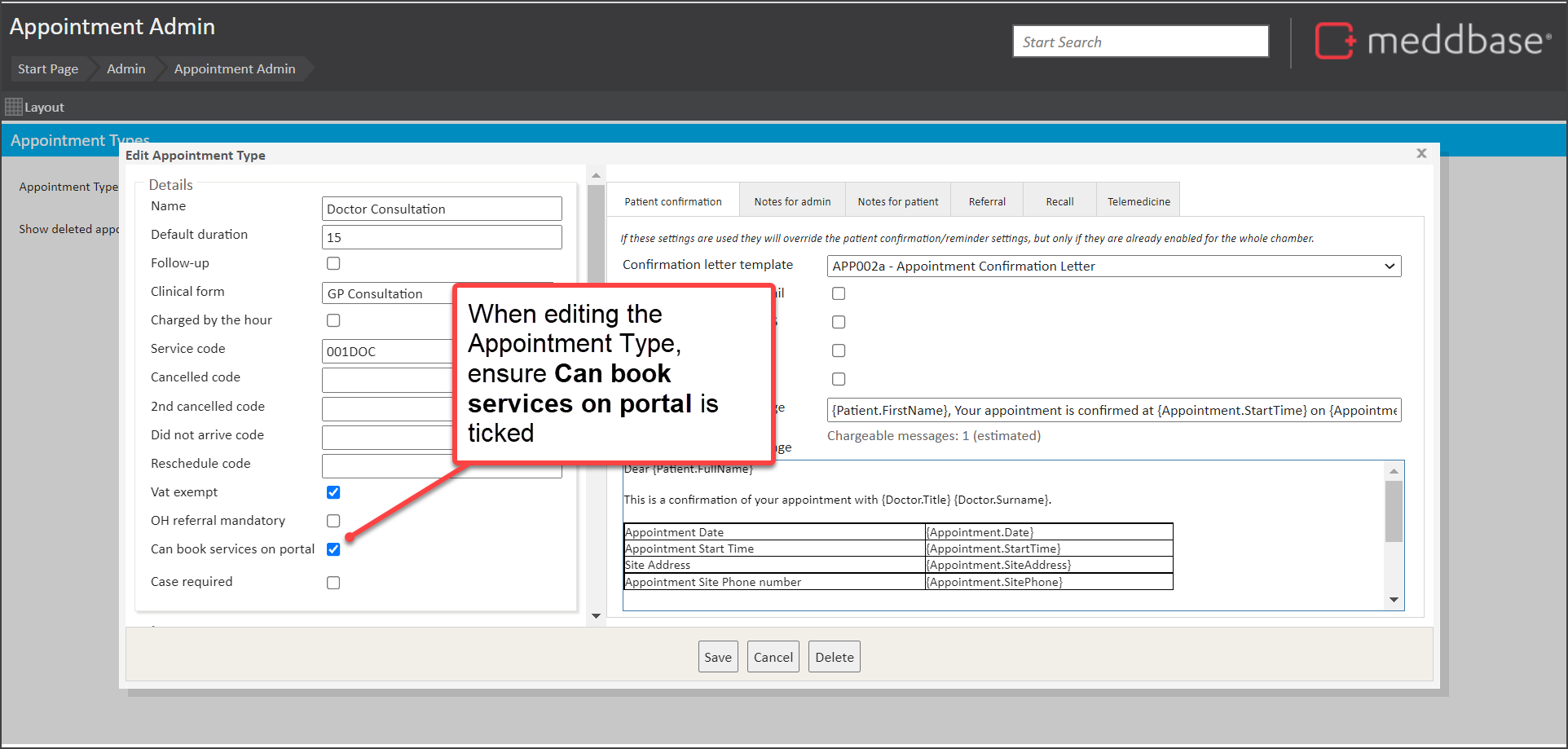This screenshot has height=749, width=1568.
Task: Click the Start Search field
Action: point(1139,42)
